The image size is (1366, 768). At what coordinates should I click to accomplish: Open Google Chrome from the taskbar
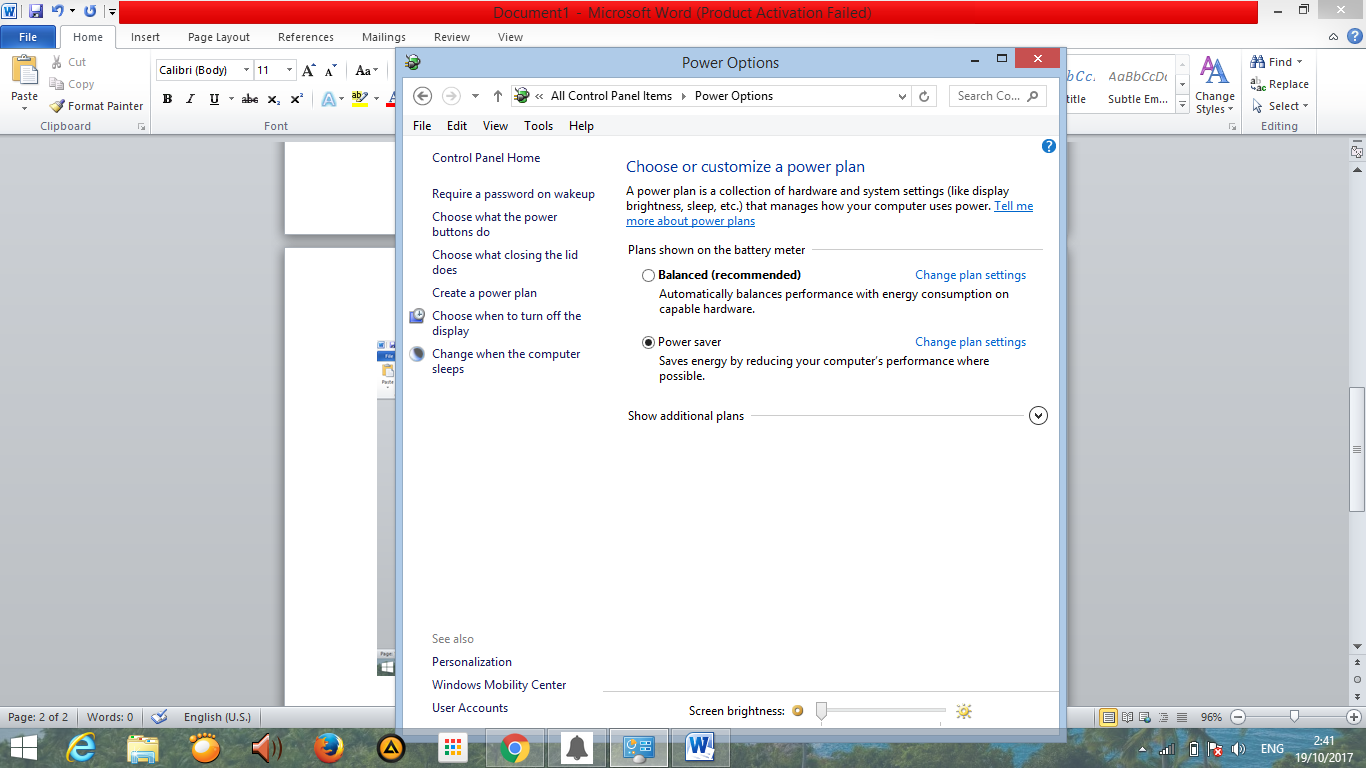515,747
